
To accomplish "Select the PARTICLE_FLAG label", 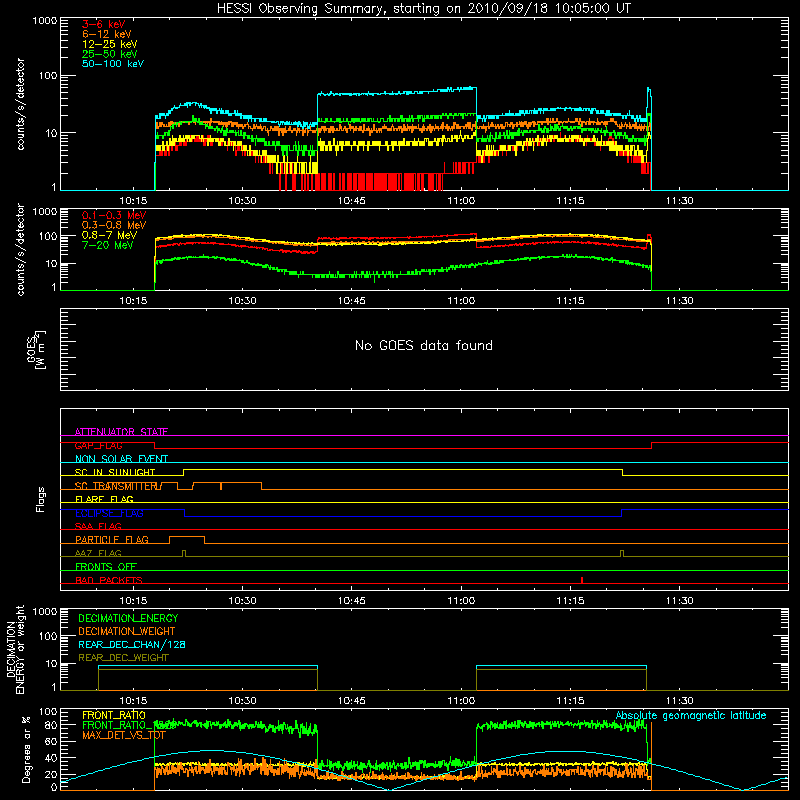I will pos(112,539).
